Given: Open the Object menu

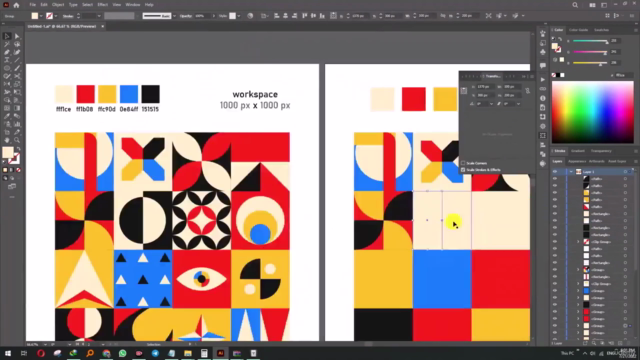Looking at the screenshot, I should tap(58, 5).
